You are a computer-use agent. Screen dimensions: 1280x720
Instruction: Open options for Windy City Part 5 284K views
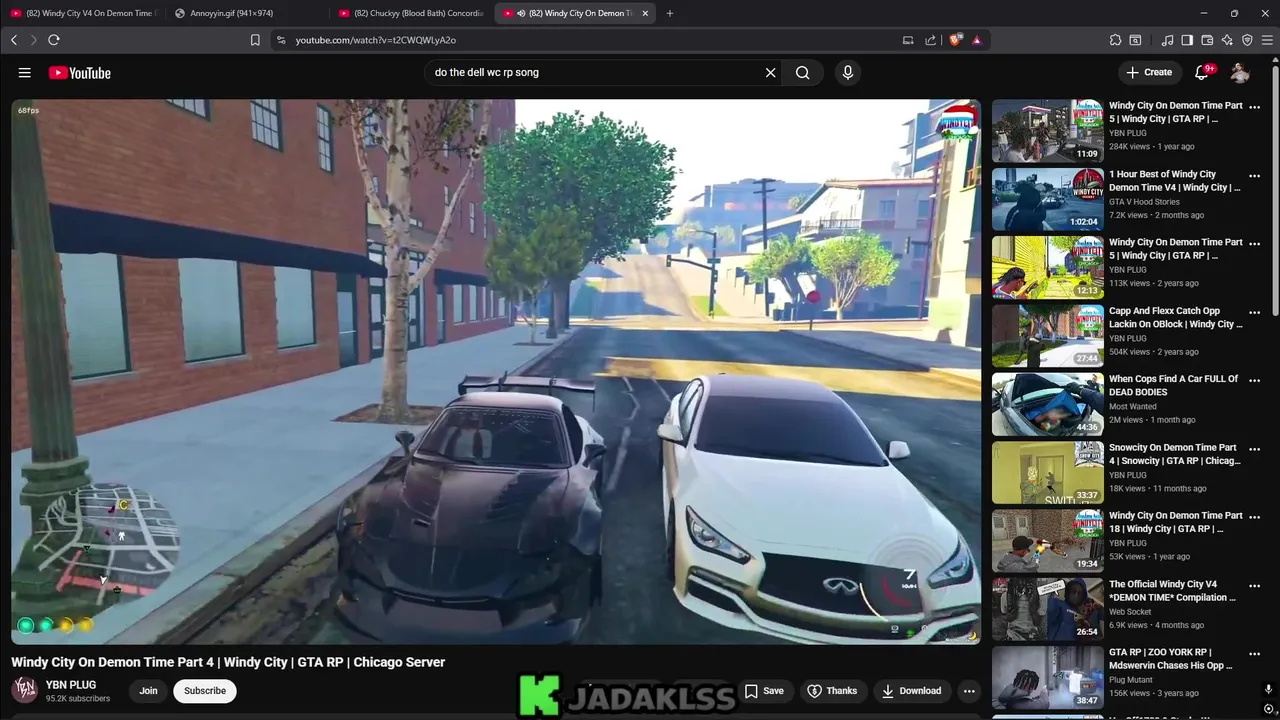pos(1254,108)
